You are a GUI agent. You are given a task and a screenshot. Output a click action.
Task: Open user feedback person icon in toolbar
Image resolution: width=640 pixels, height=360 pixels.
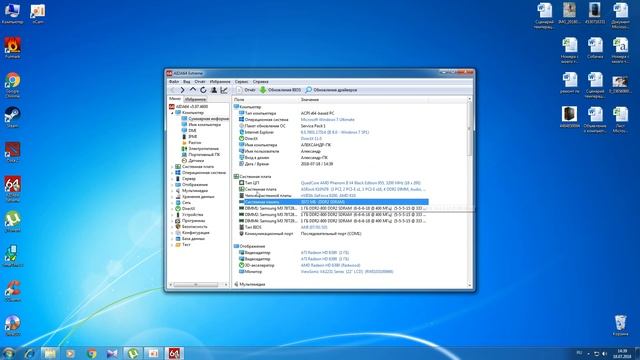tap(213, 90)
